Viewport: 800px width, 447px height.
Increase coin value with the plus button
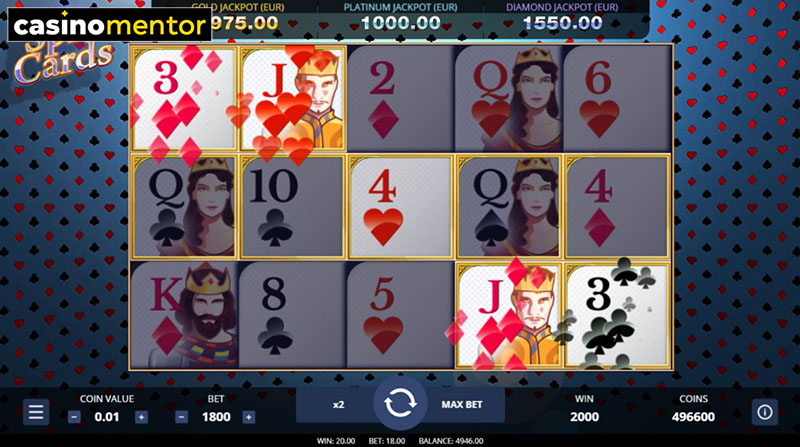[141, 417]
